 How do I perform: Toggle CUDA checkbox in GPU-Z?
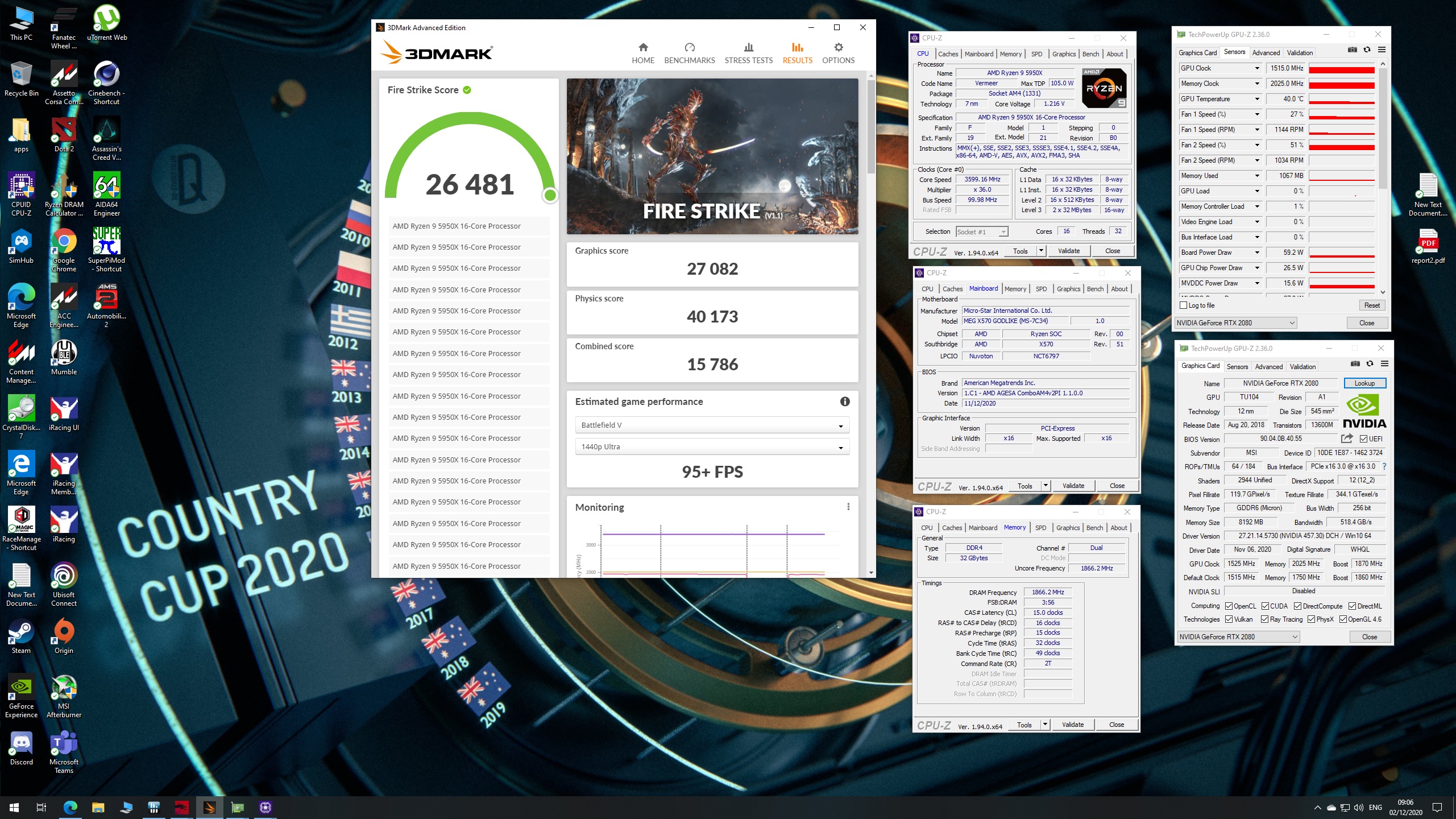click(1265, 606)
